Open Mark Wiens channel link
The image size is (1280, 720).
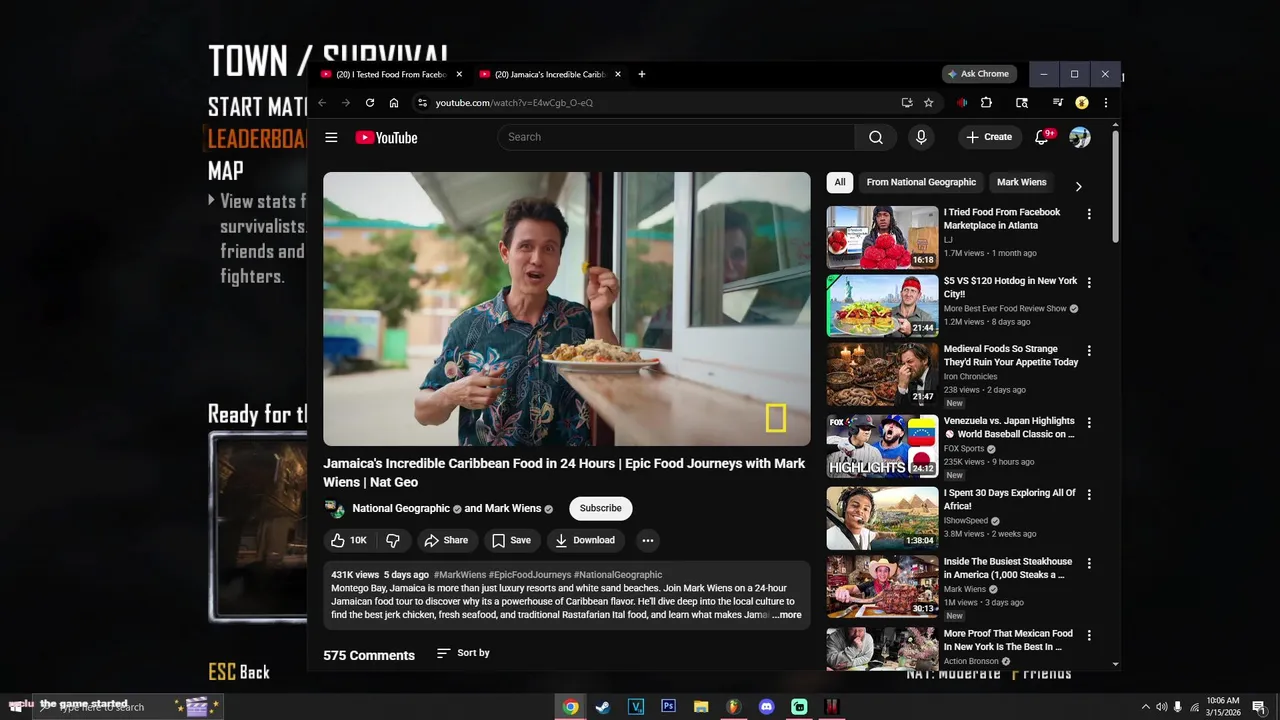tap(513, 508)
